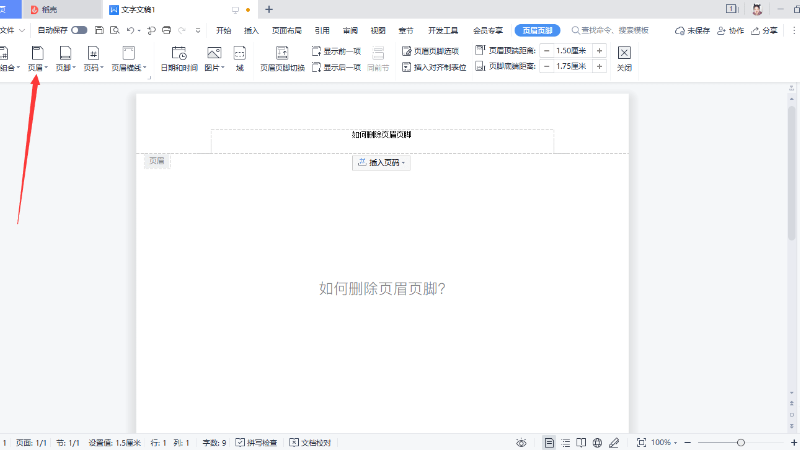Click the undo arrow icon
This screenshot has width=800, height=450.
[130, 31]
